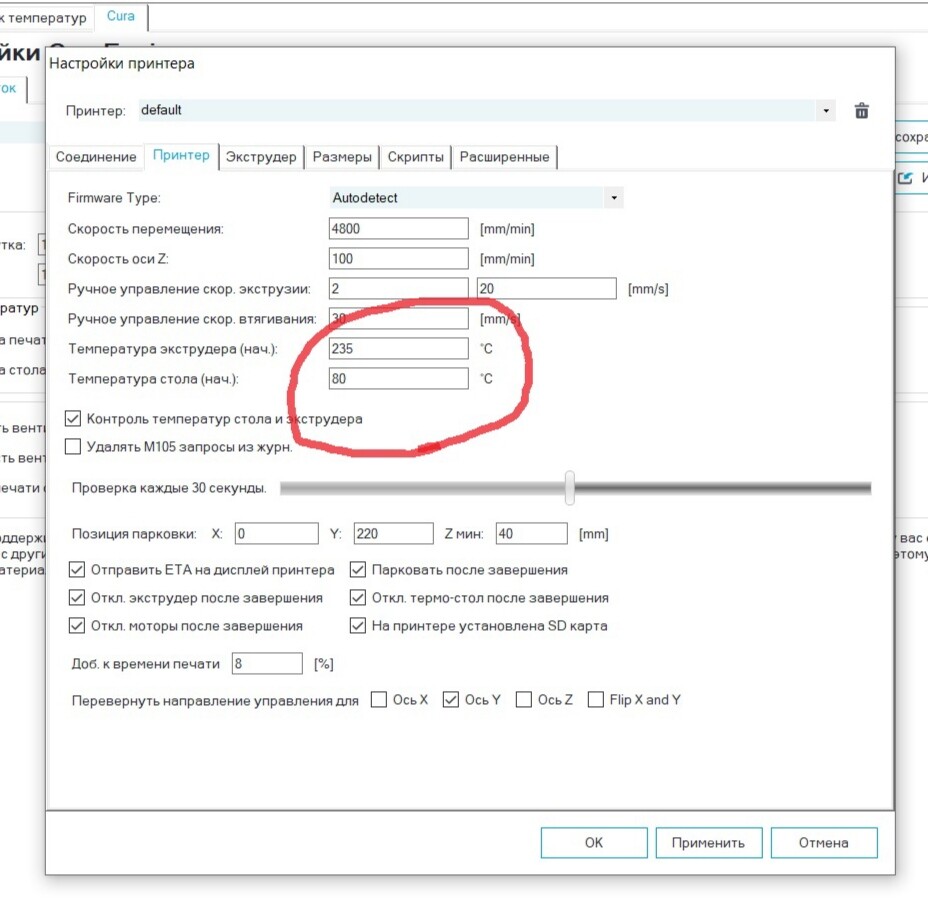
Task: Click the bed temperature field 80
Action: [x=398, y=379]
